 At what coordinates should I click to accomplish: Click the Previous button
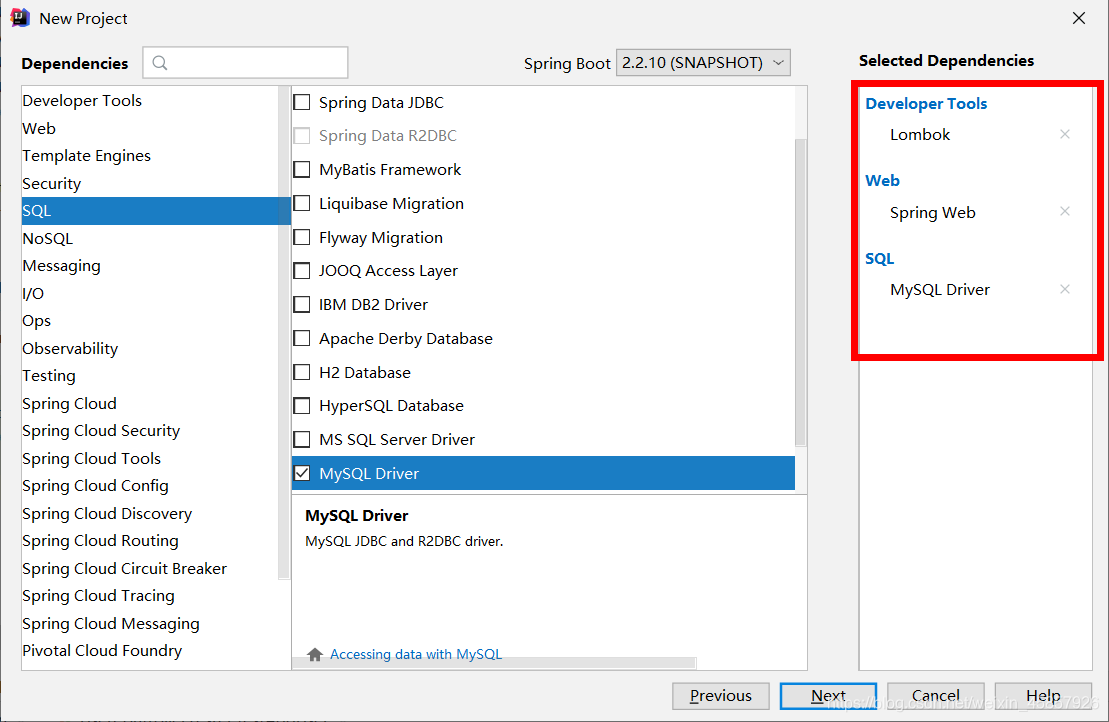(x=721, y=696)
